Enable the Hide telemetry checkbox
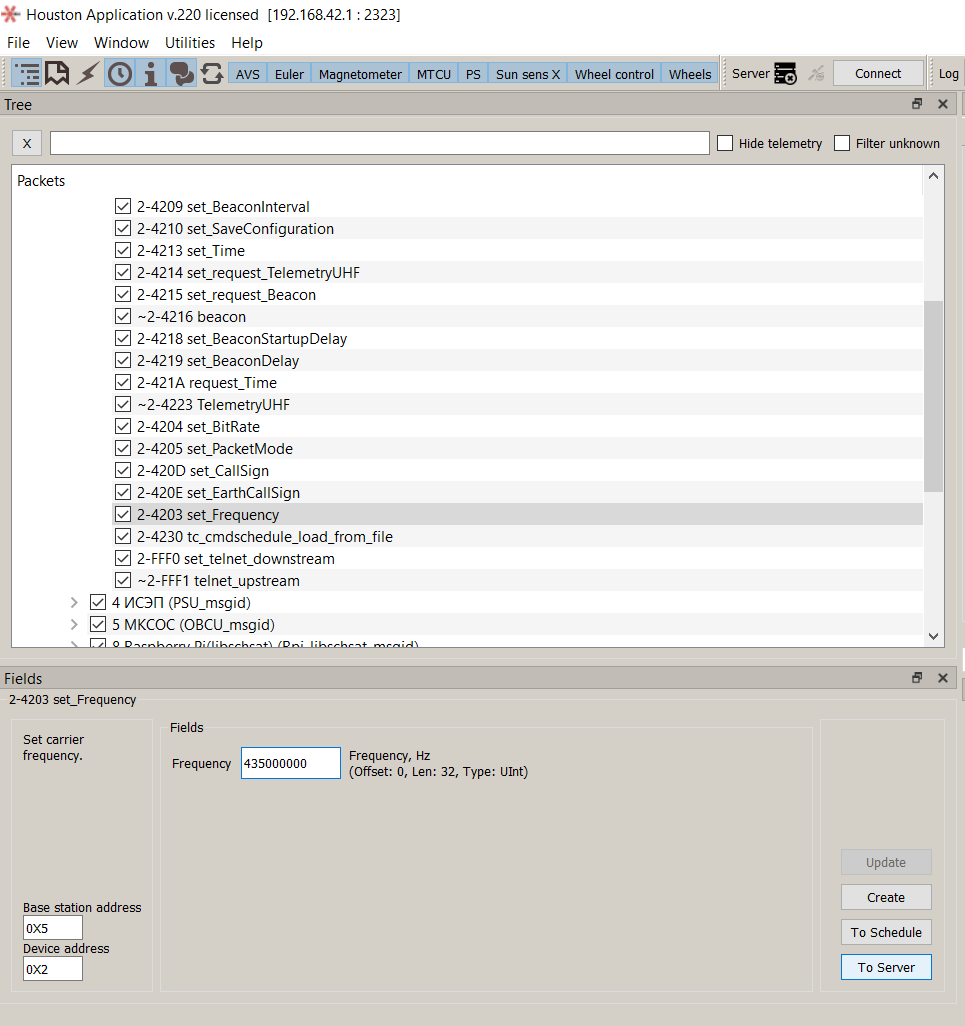The width and height of the screenshot is (965, 1026). (x=725, y=143)
